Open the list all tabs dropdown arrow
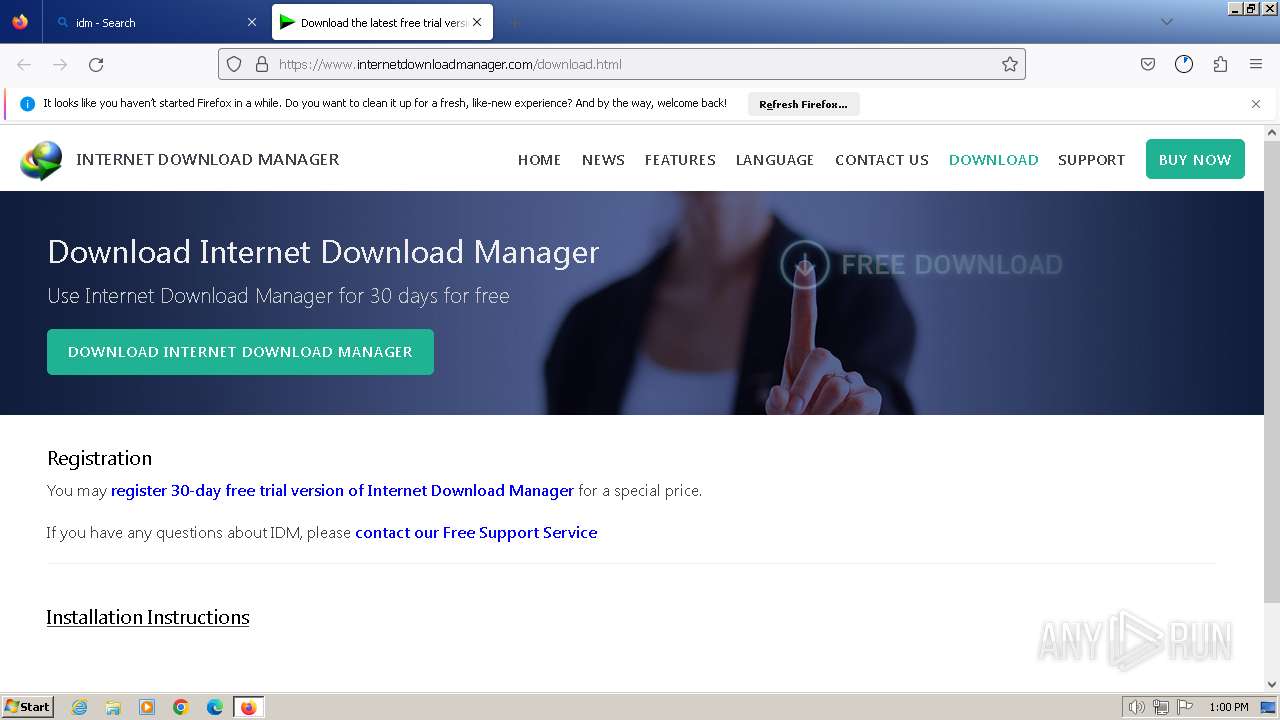This screenshot has height=720, width=1280. (x=1167, y=22)
